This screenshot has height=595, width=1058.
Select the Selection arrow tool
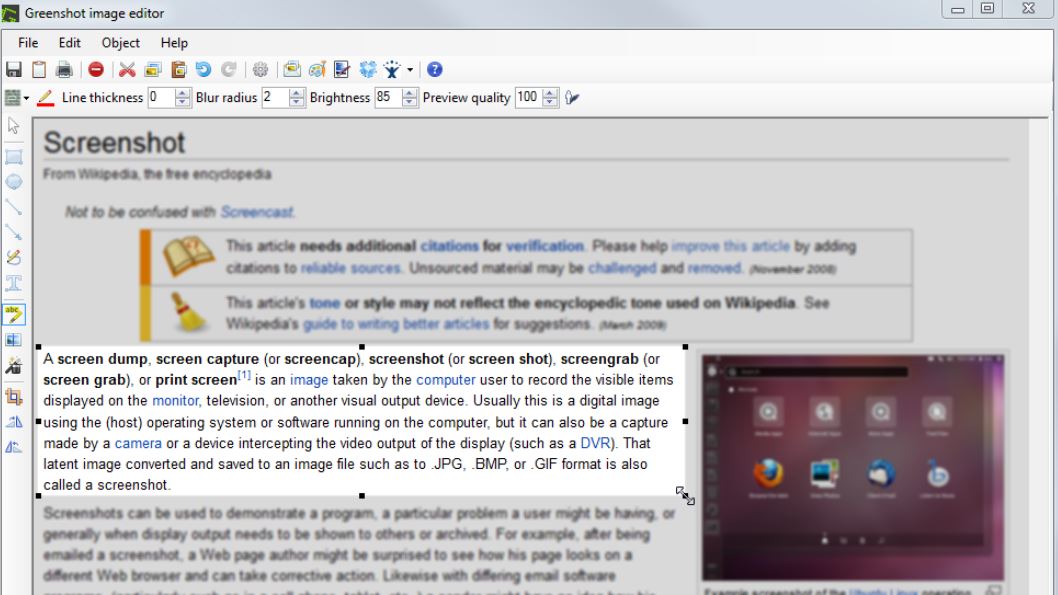[x=13, y=125]
